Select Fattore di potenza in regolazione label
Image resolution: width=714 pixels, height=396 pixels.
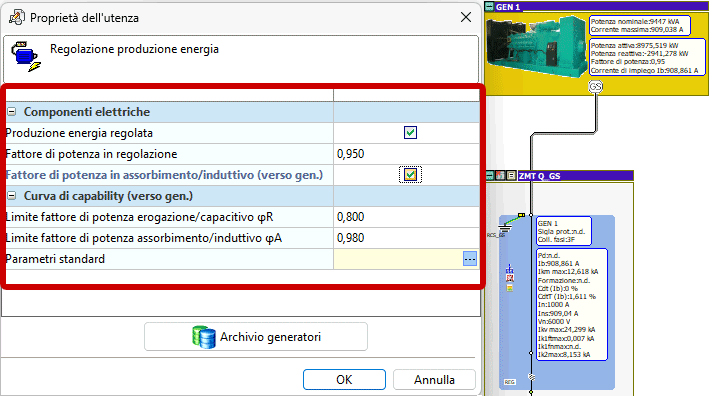point(91,154)
